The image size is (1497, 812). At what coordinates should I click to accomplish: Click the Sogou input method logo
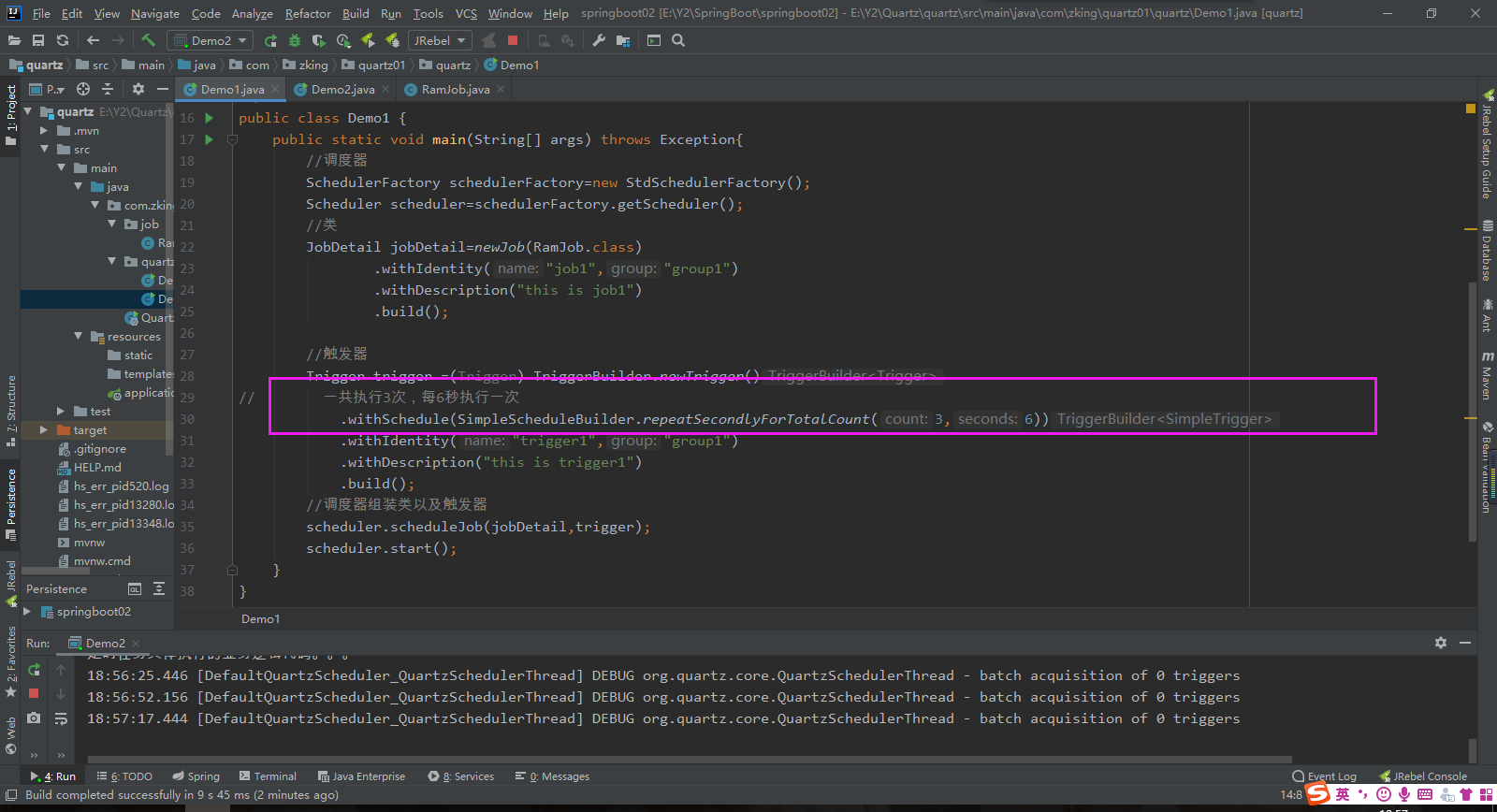click(1318, 794)
